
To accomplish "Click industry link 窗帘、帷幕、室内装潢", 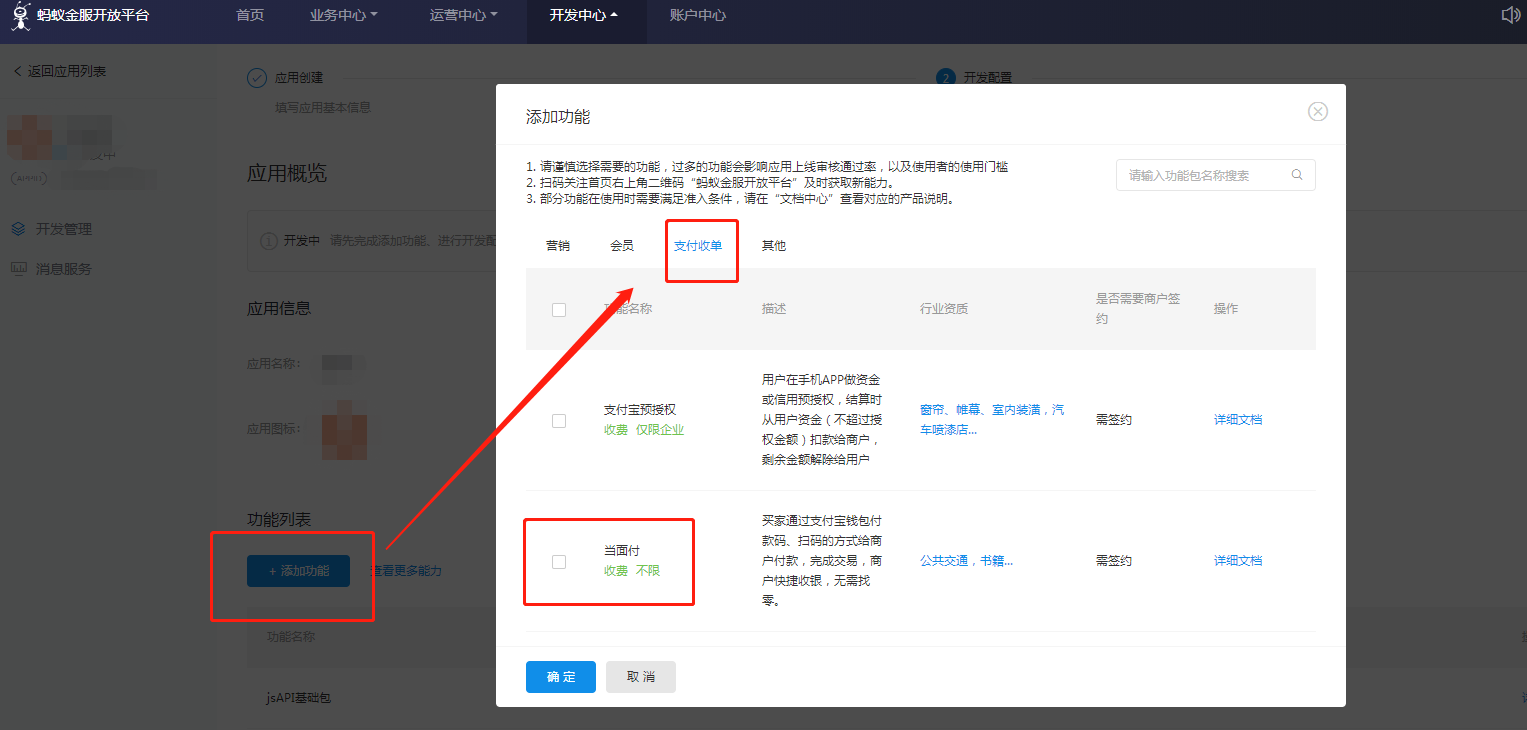I will coord(992,420).
